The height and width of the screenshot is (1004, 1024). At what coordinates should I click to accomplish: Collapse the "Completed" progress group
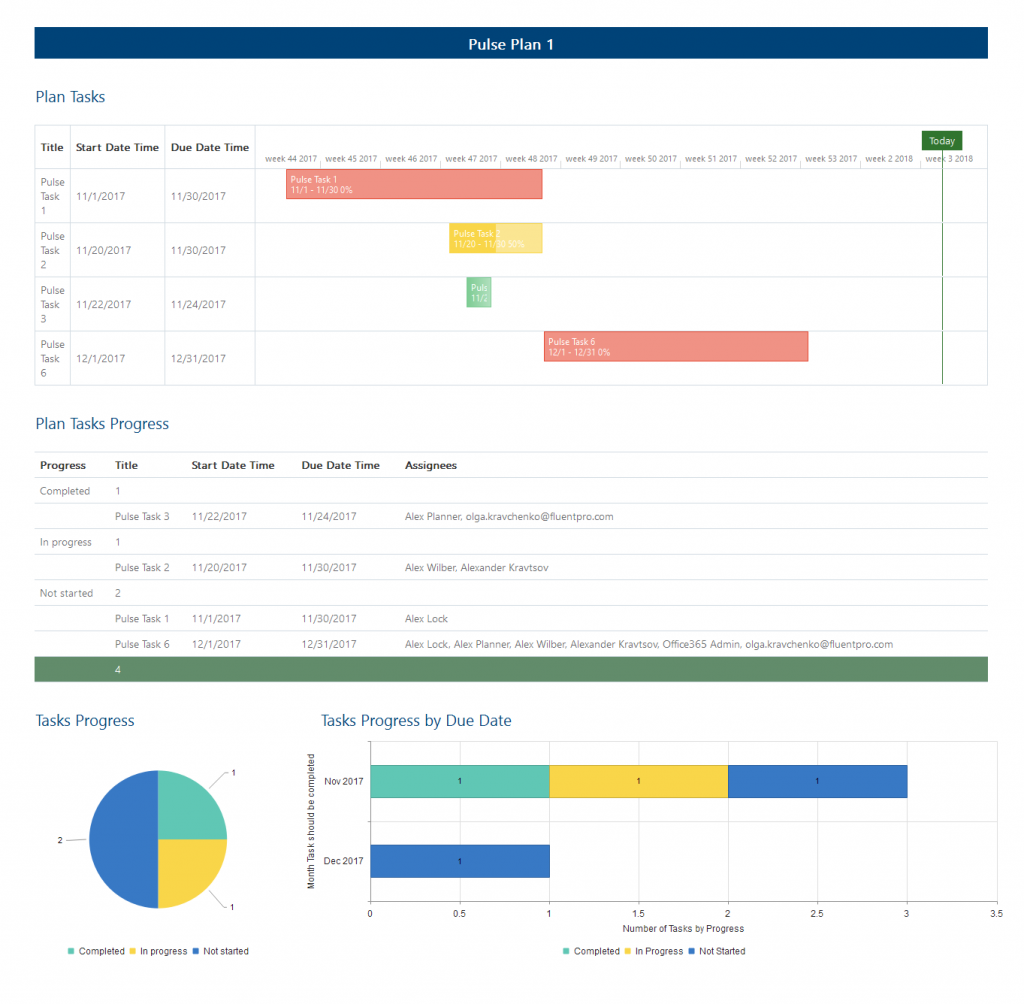[x=65, y=490]
